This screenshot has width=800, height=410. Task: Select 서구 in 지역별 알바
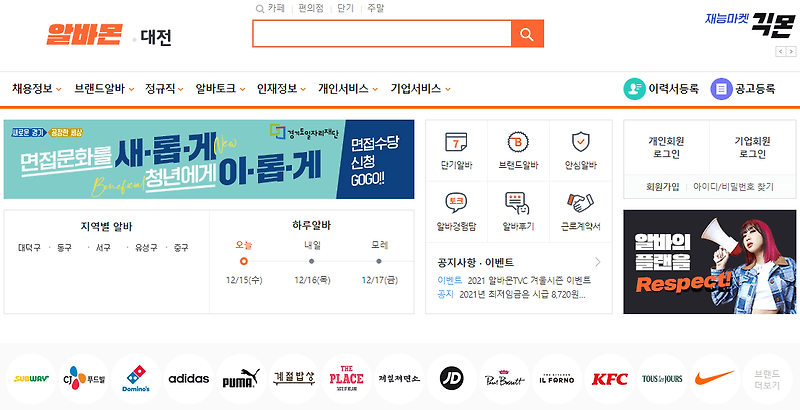[x=103, y=248]
